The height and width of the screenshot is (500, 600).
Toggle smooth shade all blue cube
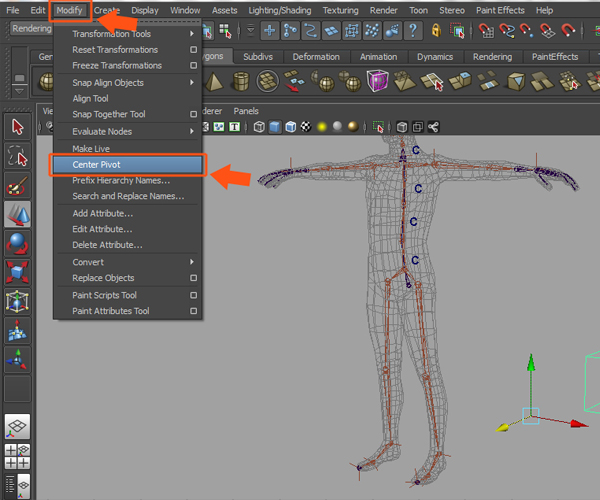[x=275, y=127]
